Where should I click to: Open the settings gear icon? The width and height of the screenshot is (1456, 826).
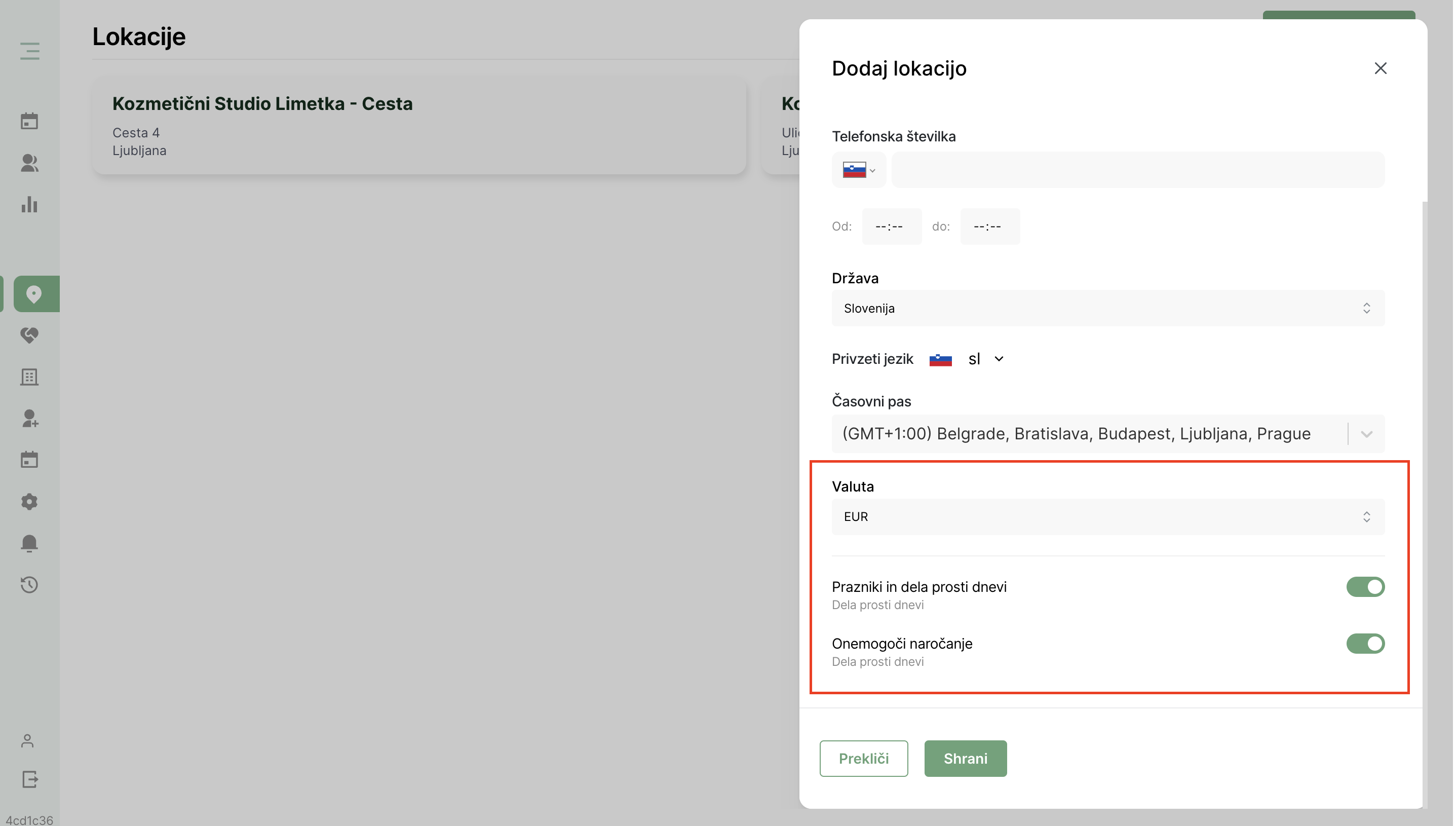coord(29,502)
